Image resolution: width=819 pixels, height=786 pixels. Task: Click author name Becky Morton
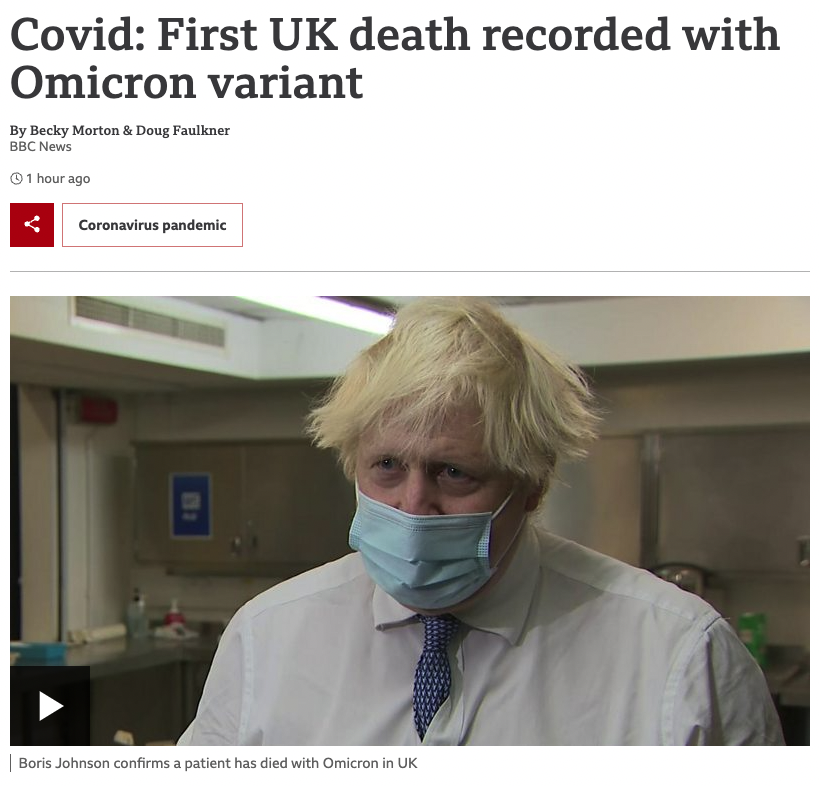pyautogui.click(x=74, y=130)
